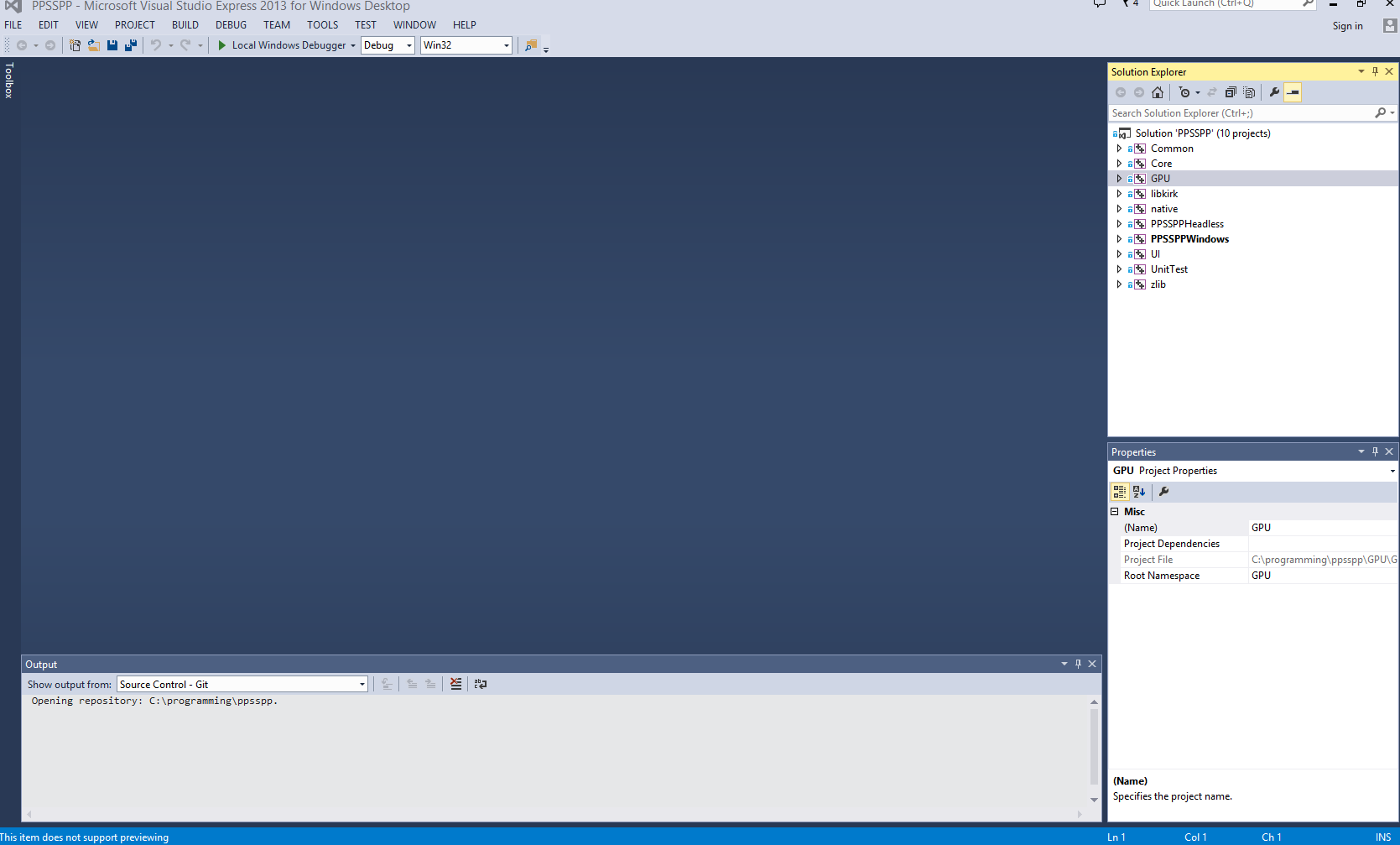Click Navigate Forward in the main toolbar
The image size is (1400, 845).
(50, 45)
